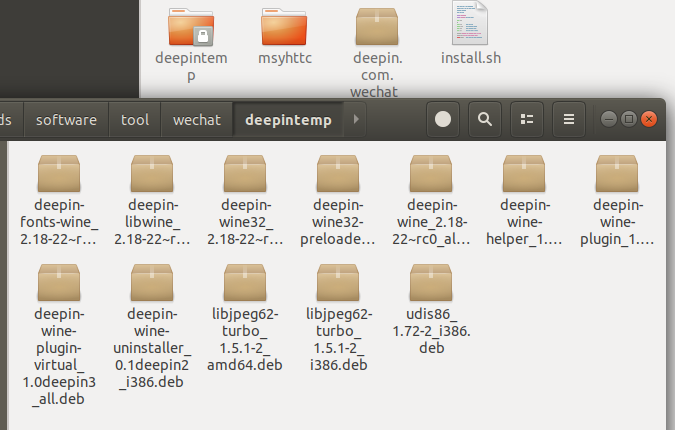Screen dimensions: 675x430
Task: Click the 'deepin-wine-helper_1....' label text
Action: tap(524, 222)
